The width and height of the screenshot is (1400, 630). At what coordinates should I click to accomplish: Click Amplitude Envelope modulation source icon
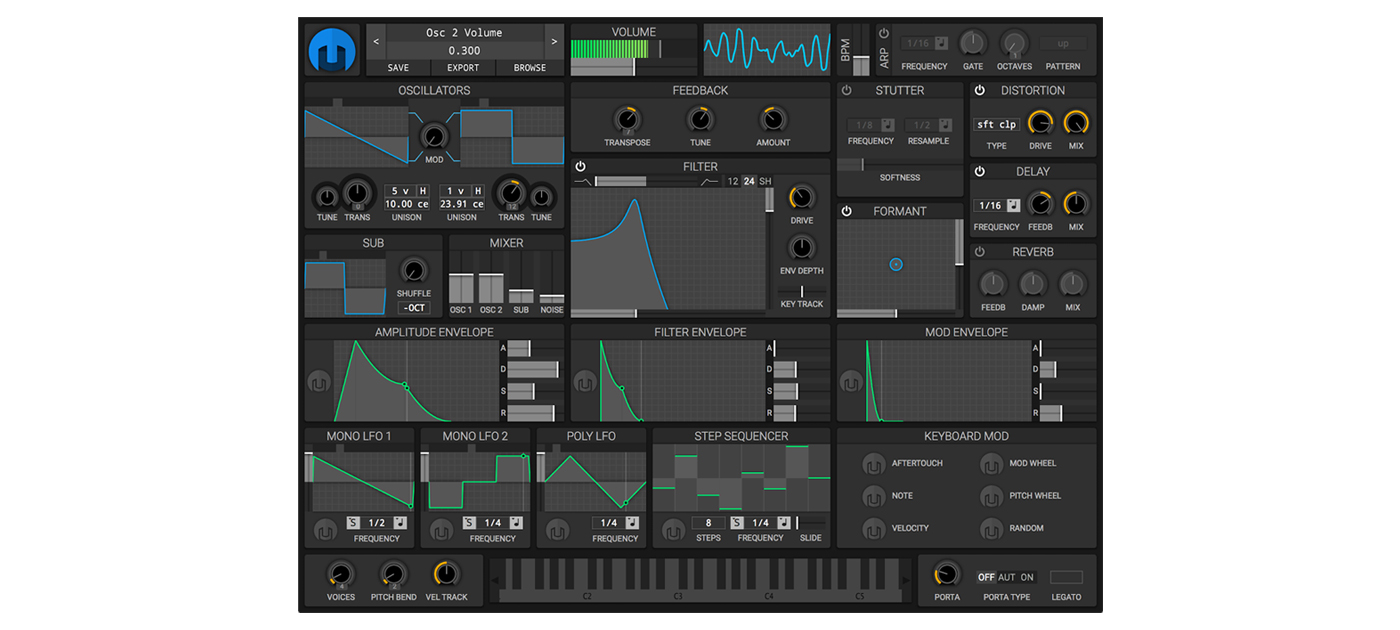pos(319,383)
